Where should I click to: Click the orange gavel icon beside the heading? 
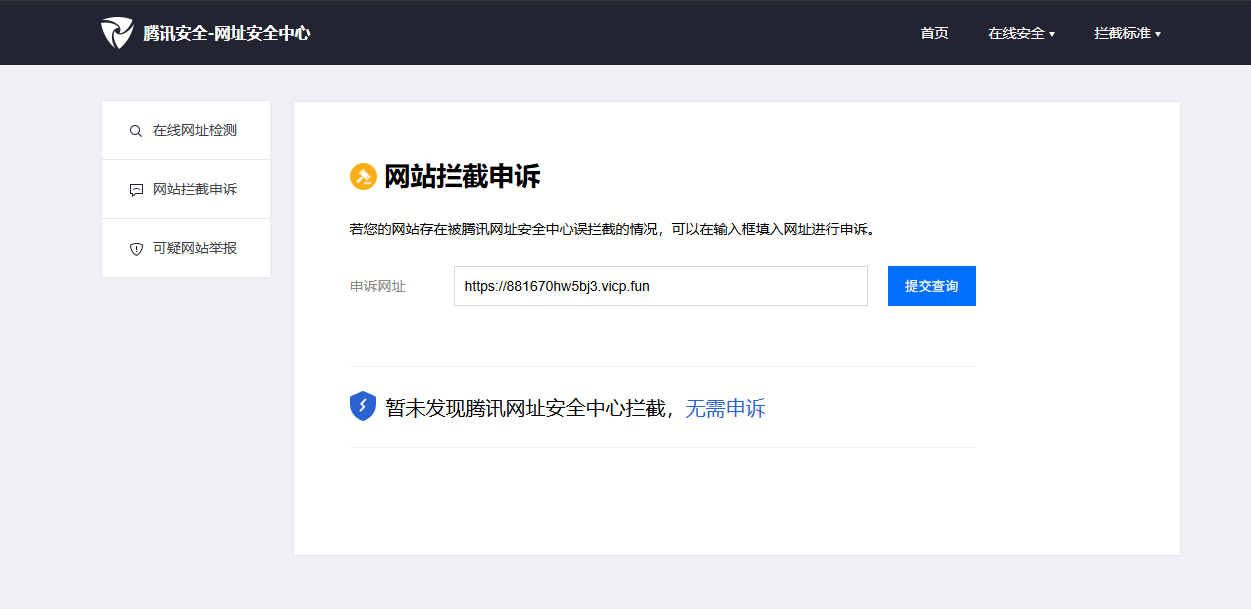363,177
